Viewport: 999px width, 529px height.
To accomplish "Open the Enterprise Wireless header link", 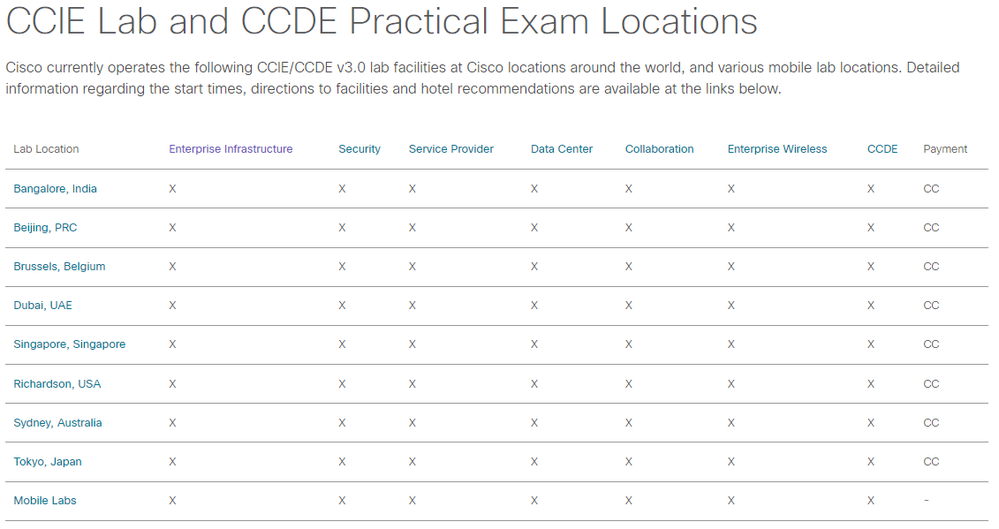I will pos(777,149).
